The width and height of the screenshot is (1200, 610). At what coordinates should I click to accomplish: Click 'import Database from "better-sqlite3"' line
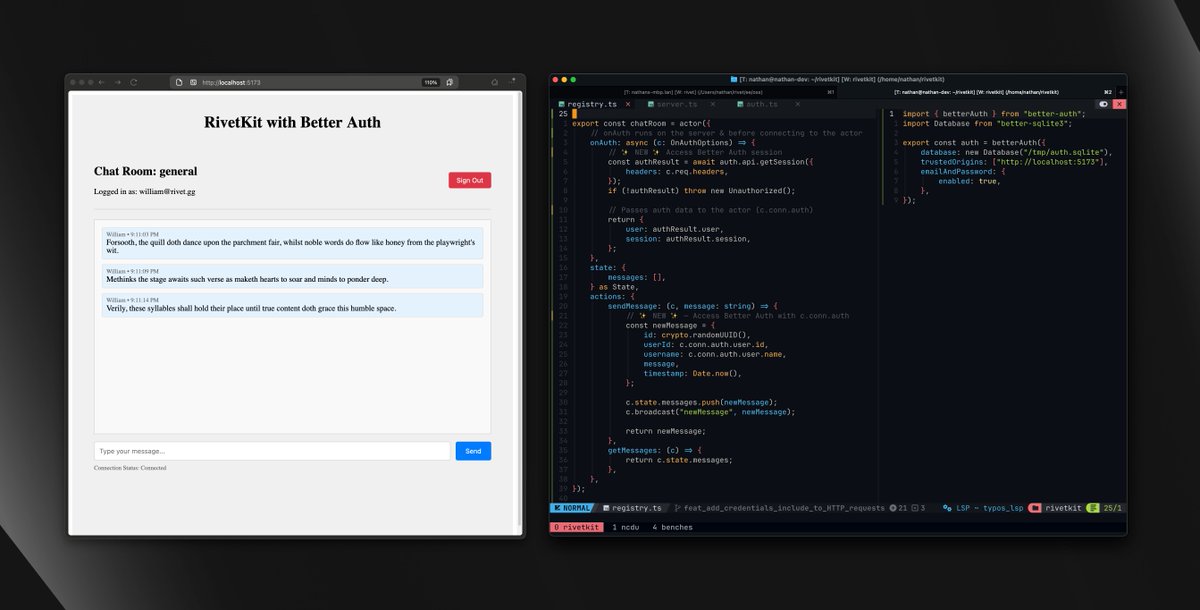click(x=987, y=123)
